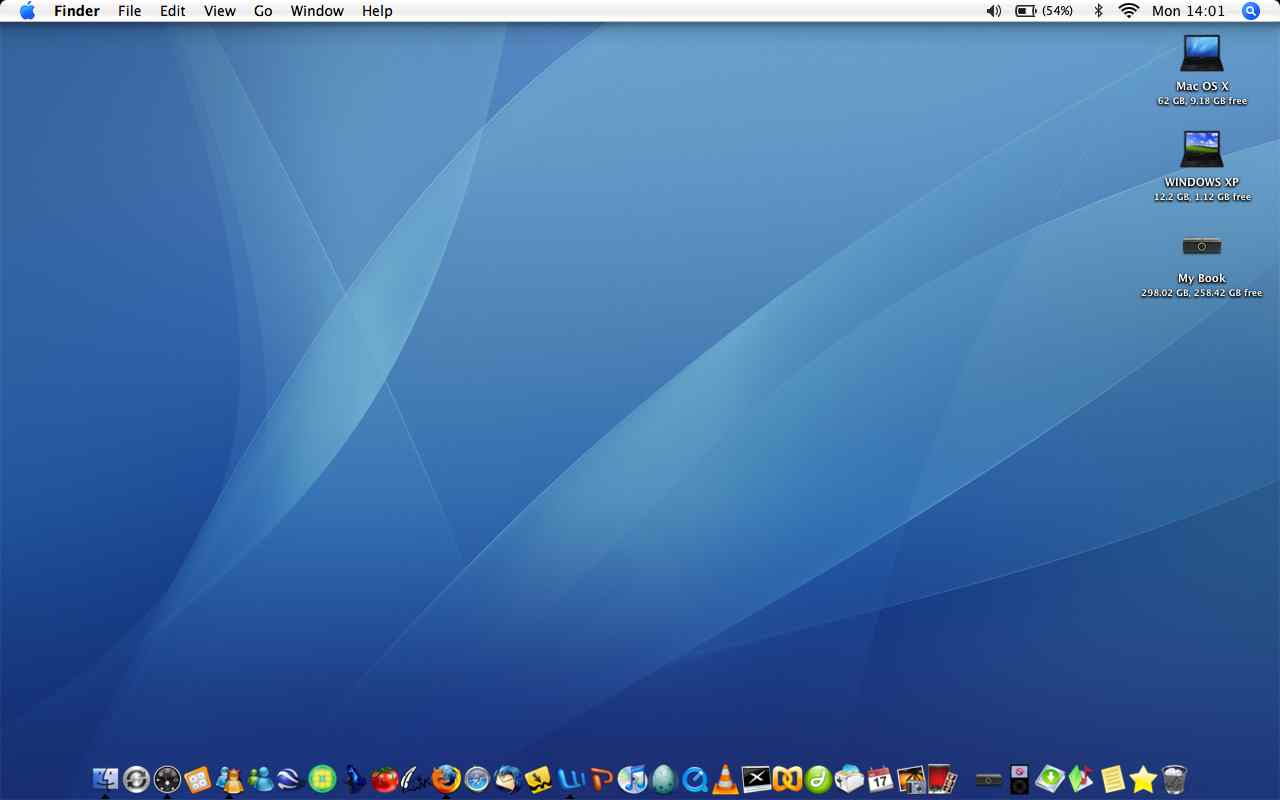Click the 'WINDOWS XP' desktop label
Viewport: 1280px width, 800px height.
(x=1202, y=183)
